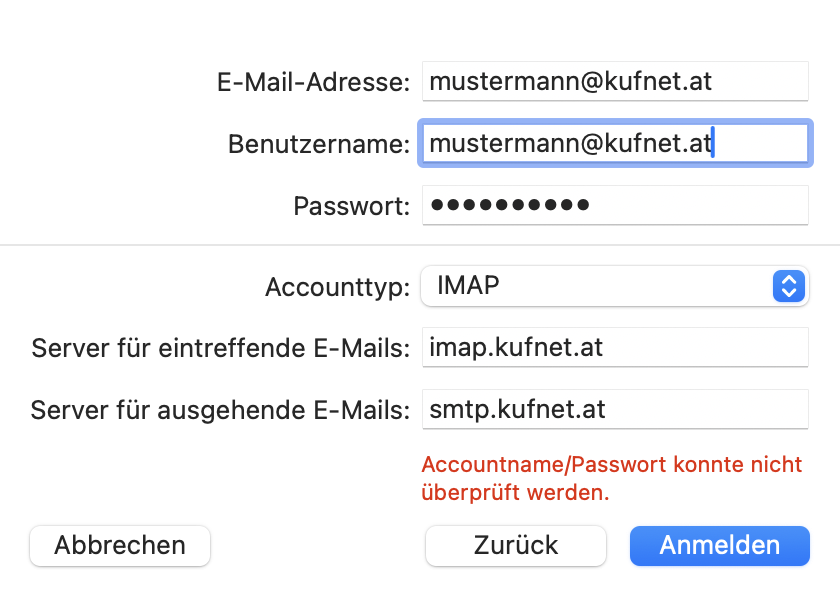Click the E-Mail-Adresse label
The image size is (840, 600).
(313, 83)
